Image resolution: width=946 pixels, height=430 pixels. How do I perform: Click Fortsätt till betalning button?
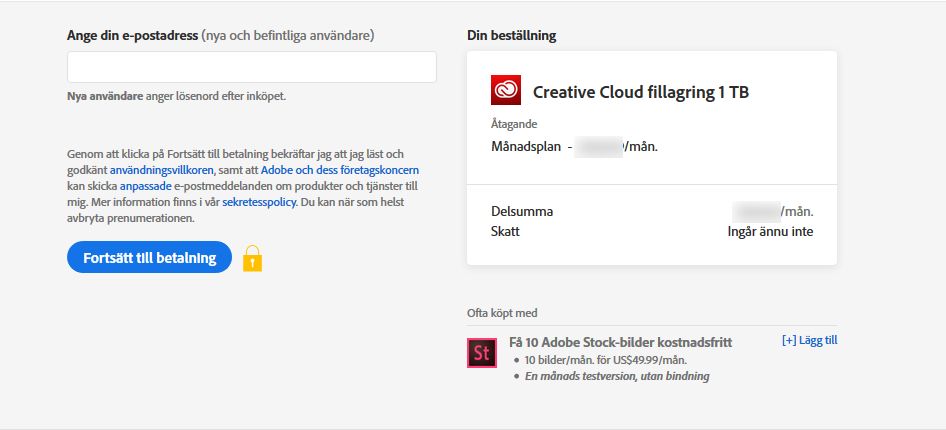[x=150, y=258]
